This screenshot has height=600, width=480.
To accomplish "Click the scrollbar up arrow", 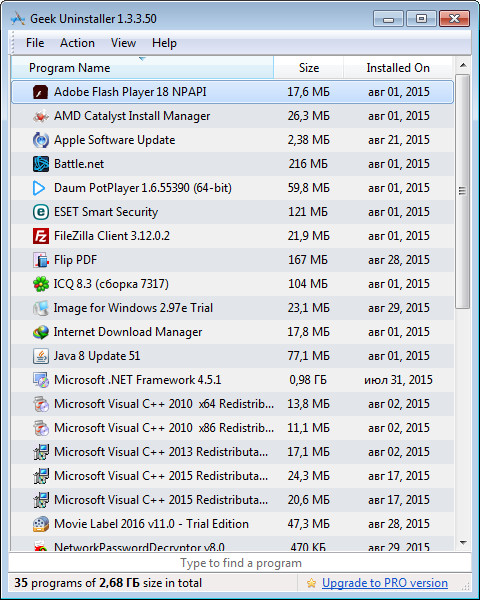I will 463,65.
